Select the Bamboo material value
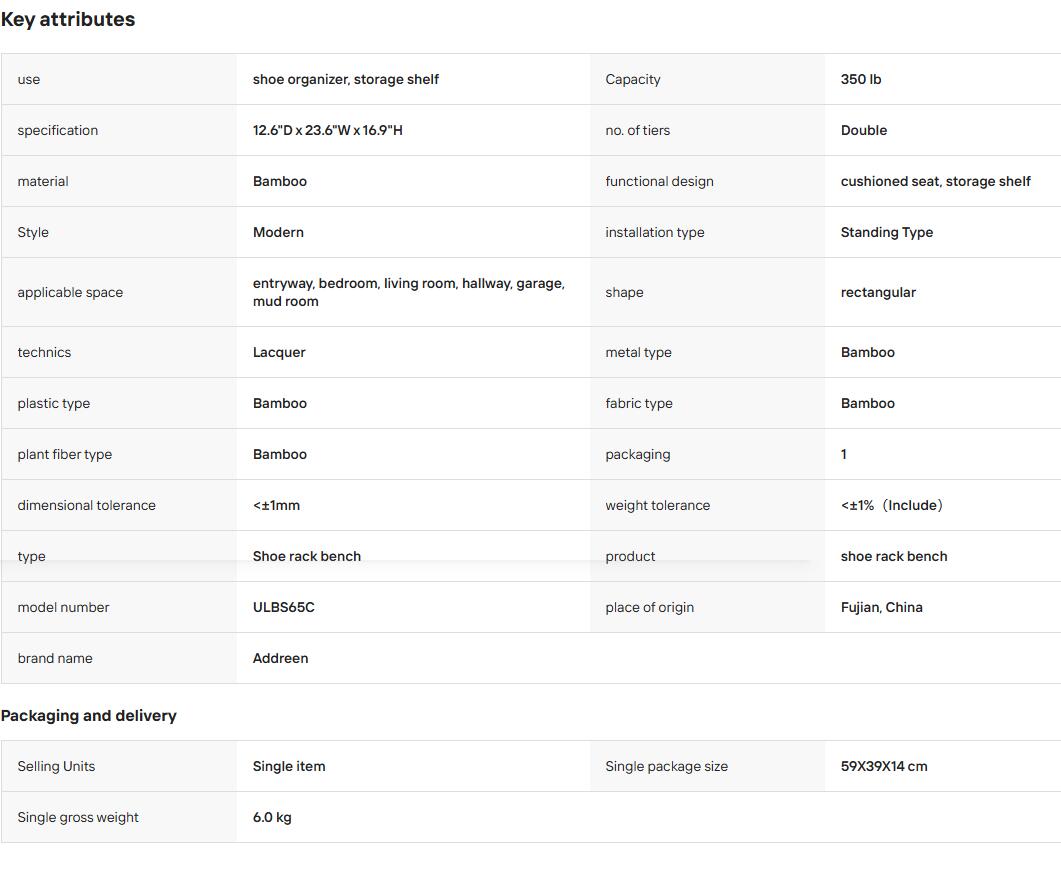1061x869 pixels. (x=279, y=181)
